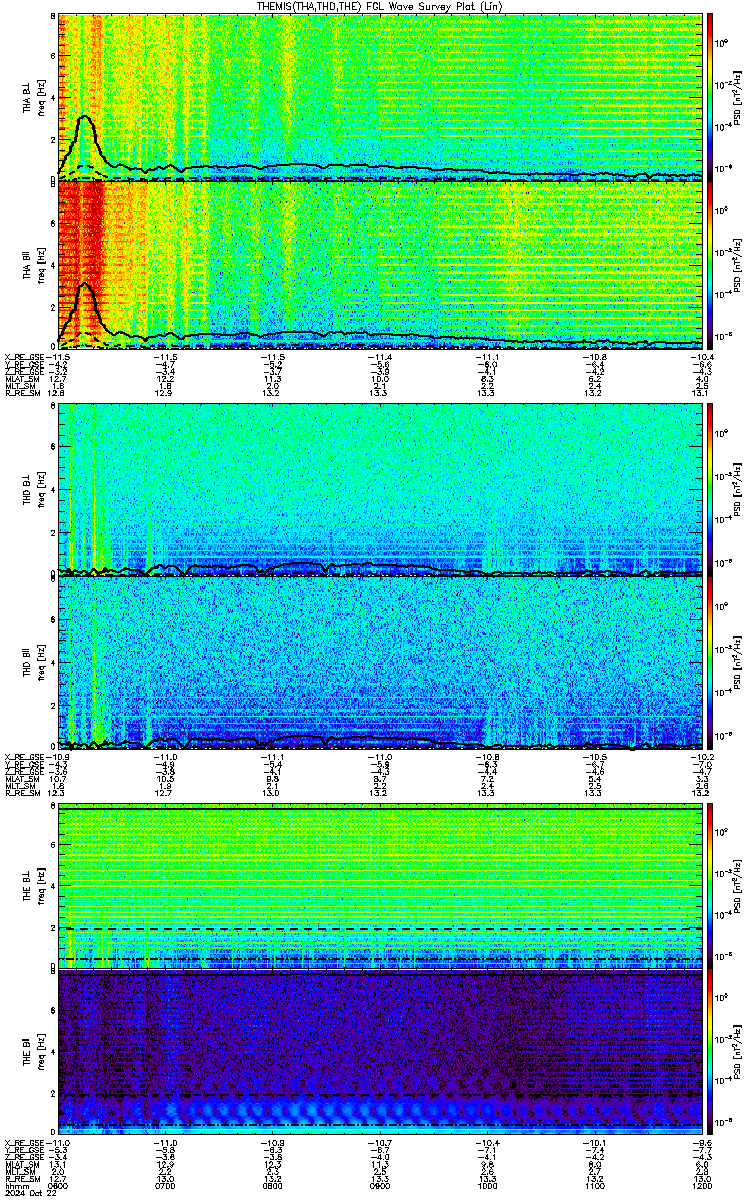Click the X_RE_GSE row label under THD panels

[x=26, y=755]
